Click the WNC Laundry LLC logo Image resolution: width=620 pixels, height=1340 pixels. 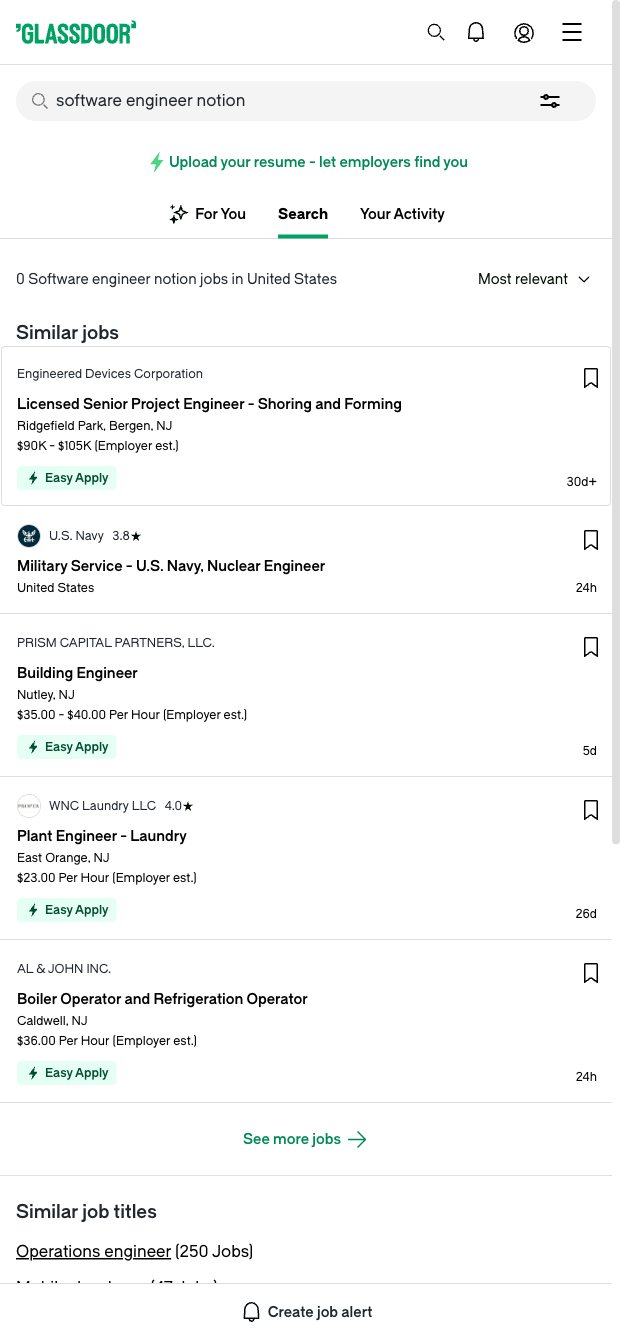click(29, 806)
